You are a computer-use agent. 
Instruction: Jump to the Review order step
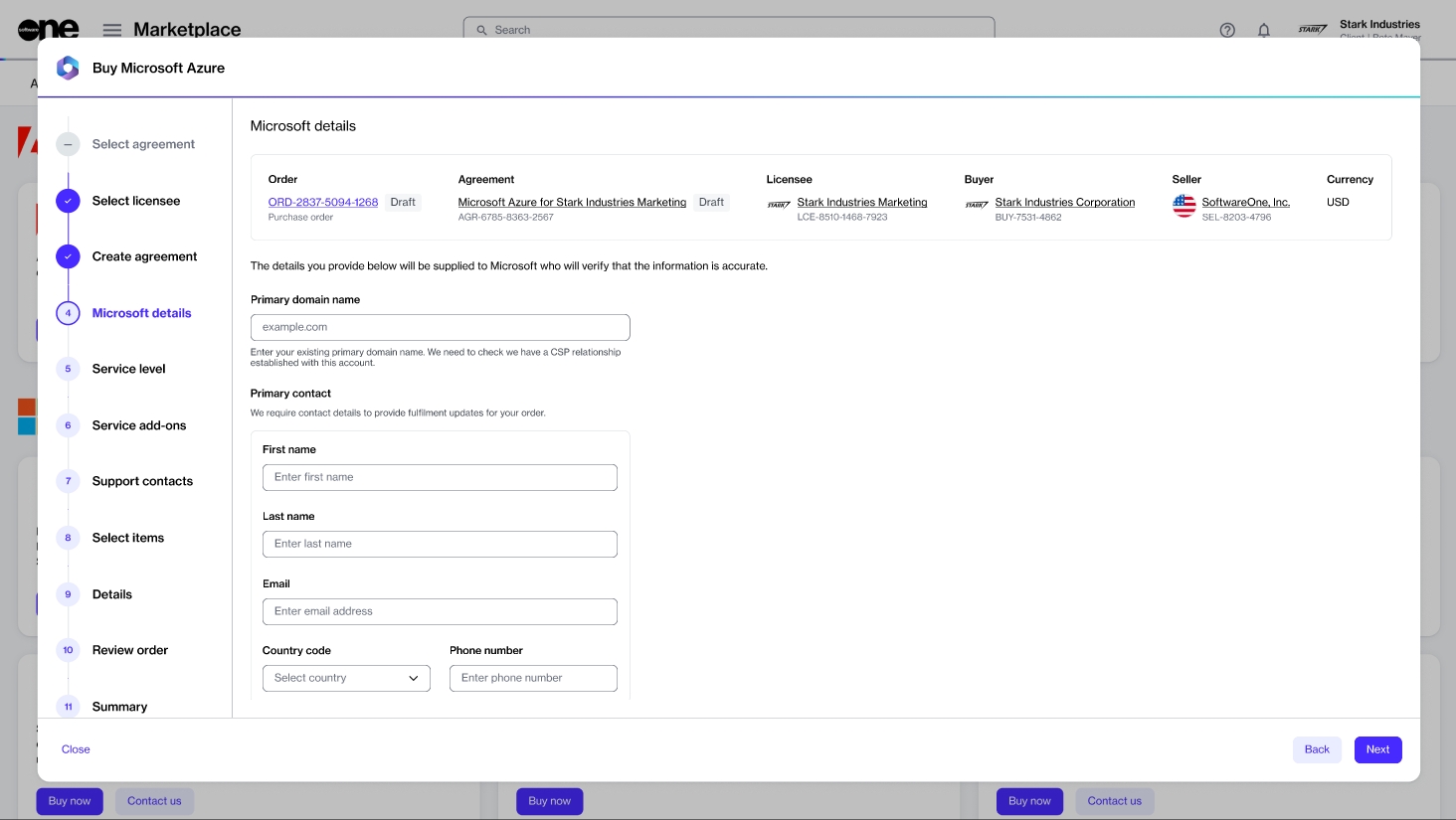130,650
